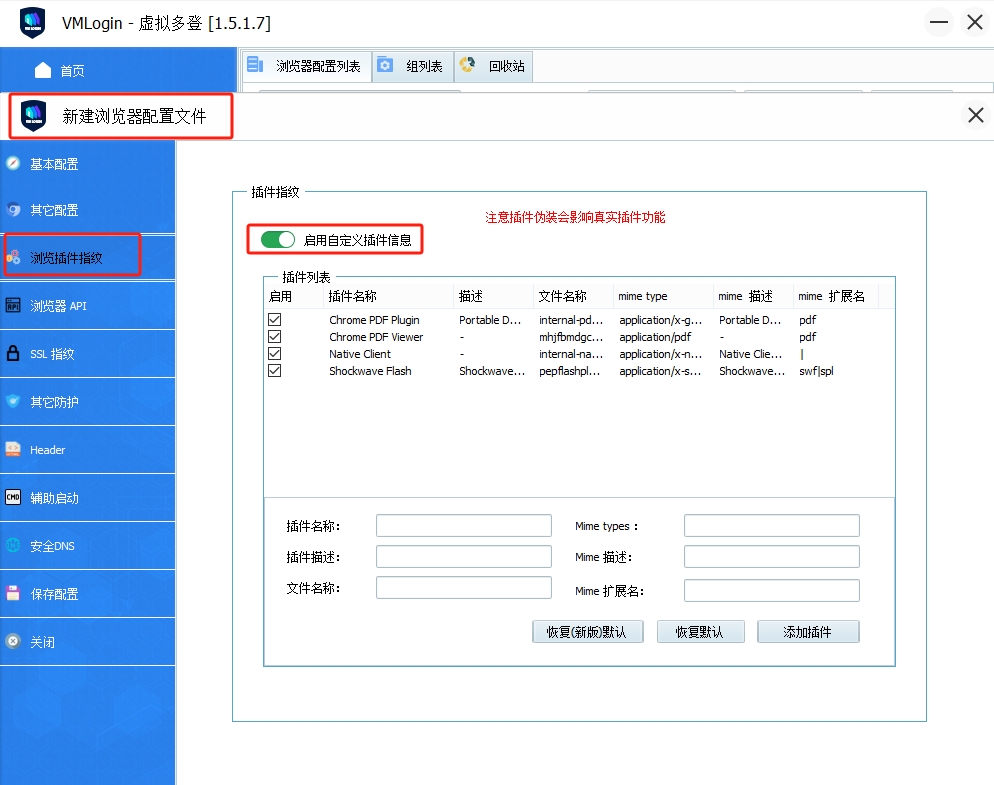Click the mime 扩展名 column header
The width and height of the screenshot is (994, 785).
(836, 296)
